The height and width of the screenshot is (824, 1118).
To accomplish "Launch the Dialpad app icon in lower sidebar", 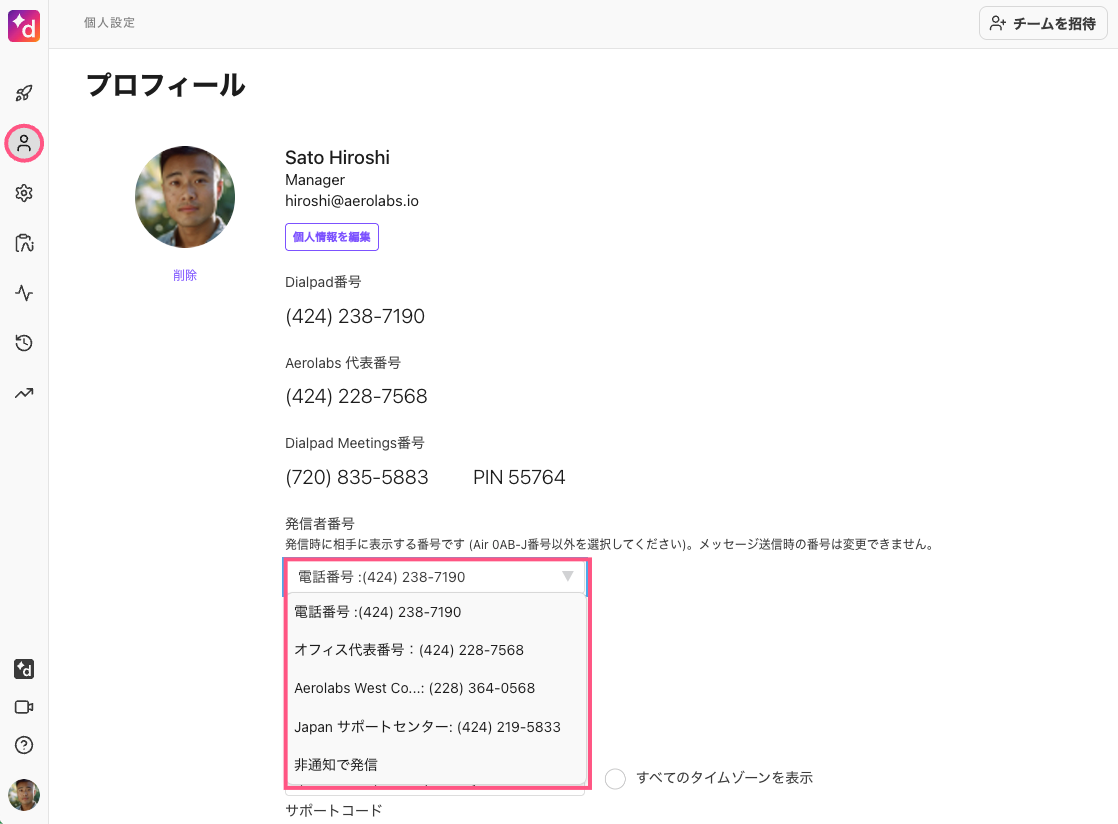I will 24,669.
